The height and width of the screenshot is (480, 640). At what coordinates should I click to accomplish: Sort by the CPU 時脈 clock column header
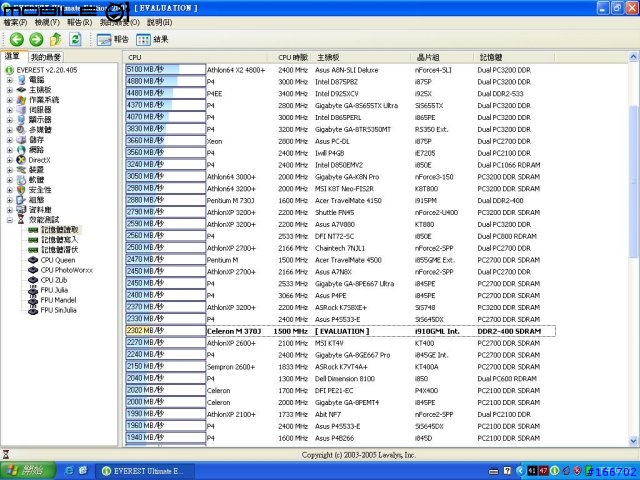coord(291,57)
